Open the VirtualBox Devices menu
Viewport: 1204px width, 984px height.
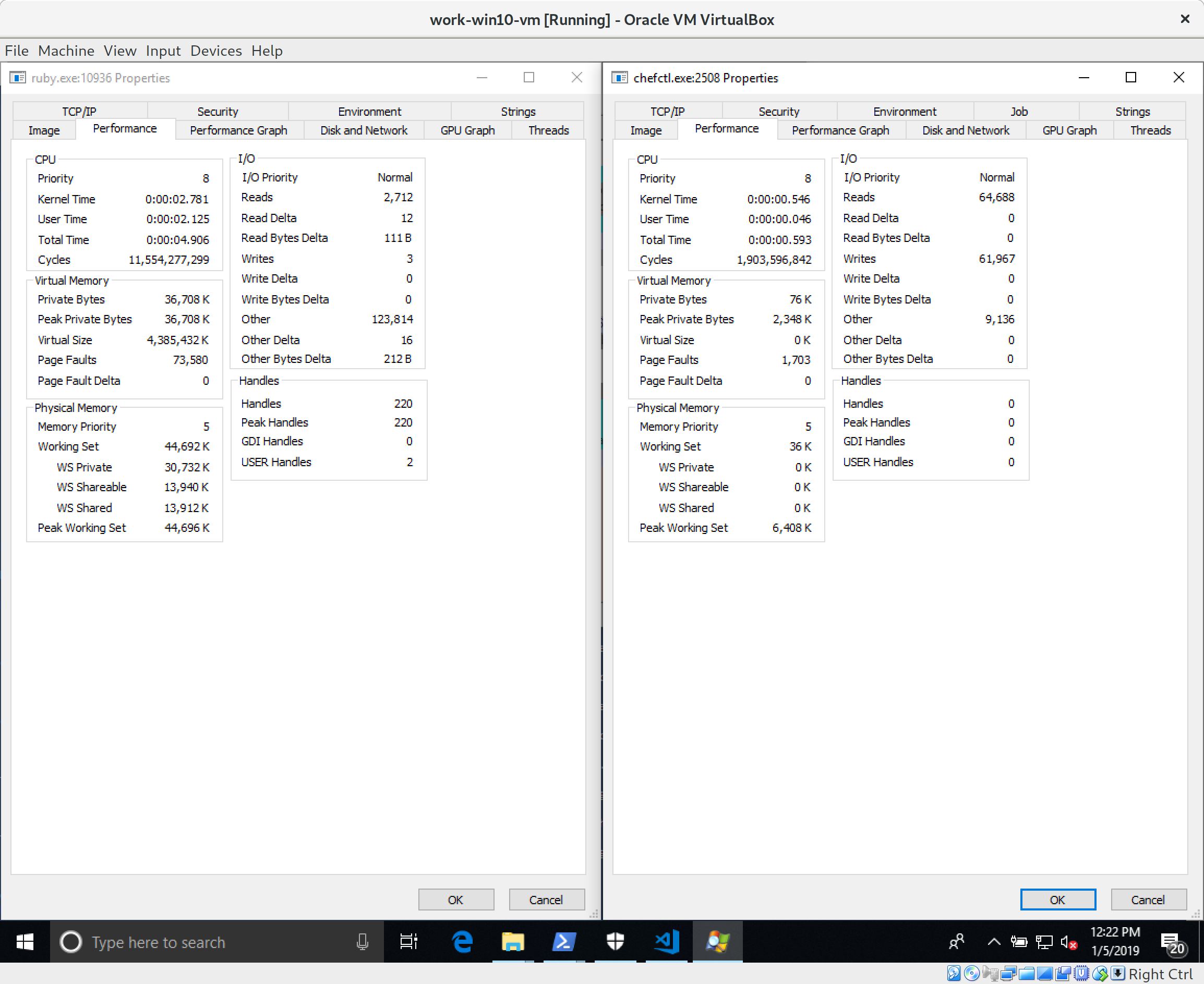point(215,51)
